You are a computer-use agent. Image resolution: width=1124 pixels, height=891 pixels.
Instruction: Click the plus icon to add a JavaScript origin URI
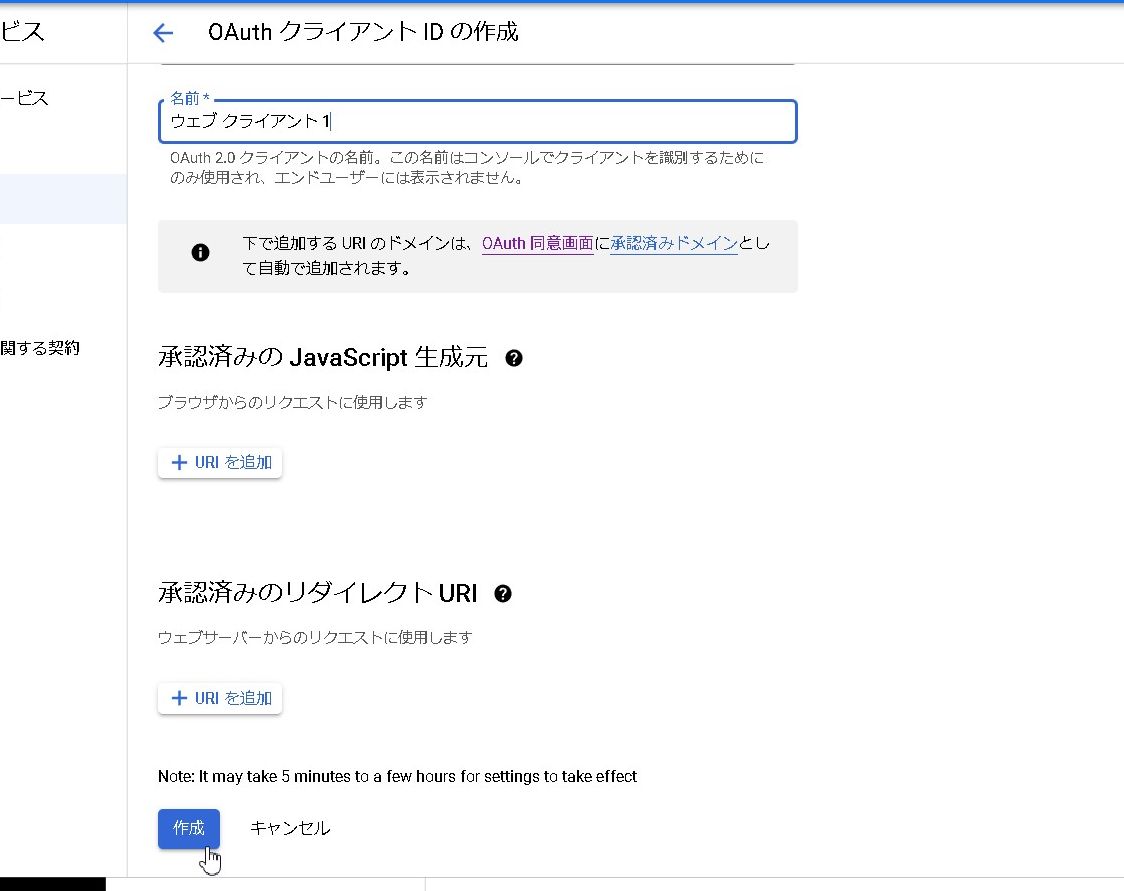pos(180,462)
